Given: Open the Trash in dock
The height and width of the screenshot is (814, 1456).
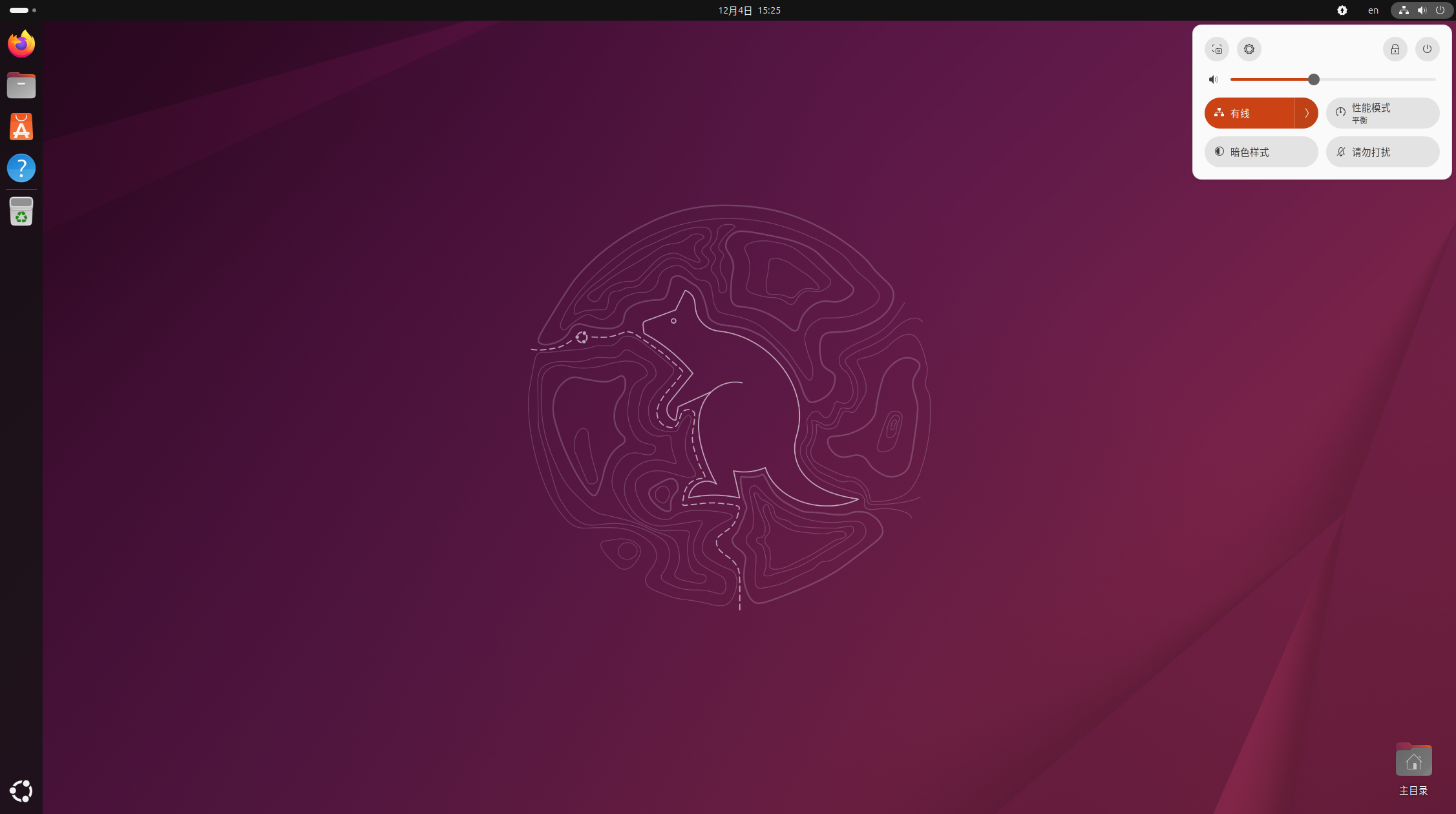Looking at the screenshot, I should pyautogui.click(x=21, y=211).
